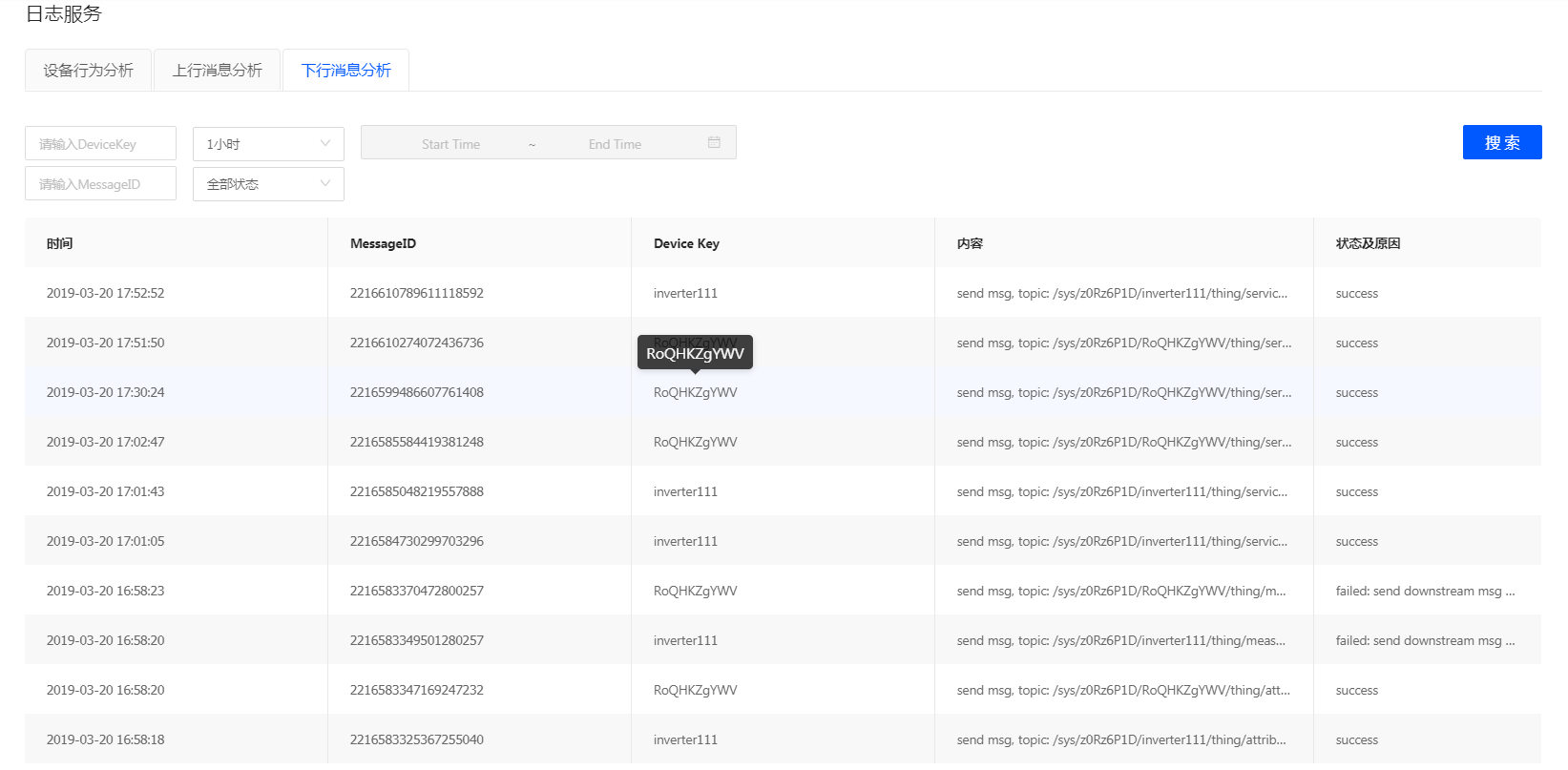Viewport: 1568px width, 770px height.
Task: Click MessageID 2216583325367255040
Action: pyautogui.click(x=416, y=739)
